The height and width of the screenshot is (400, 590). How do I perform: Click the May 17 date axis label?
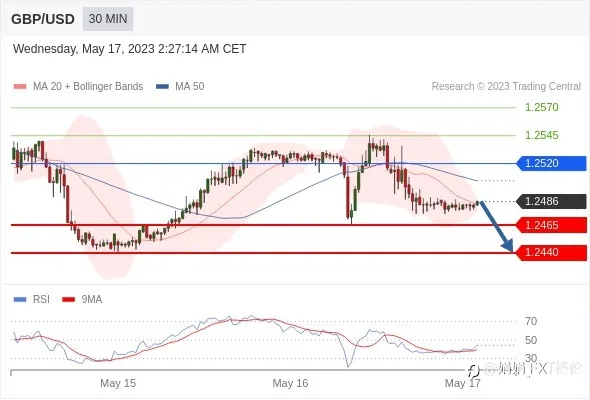[462, 383]
